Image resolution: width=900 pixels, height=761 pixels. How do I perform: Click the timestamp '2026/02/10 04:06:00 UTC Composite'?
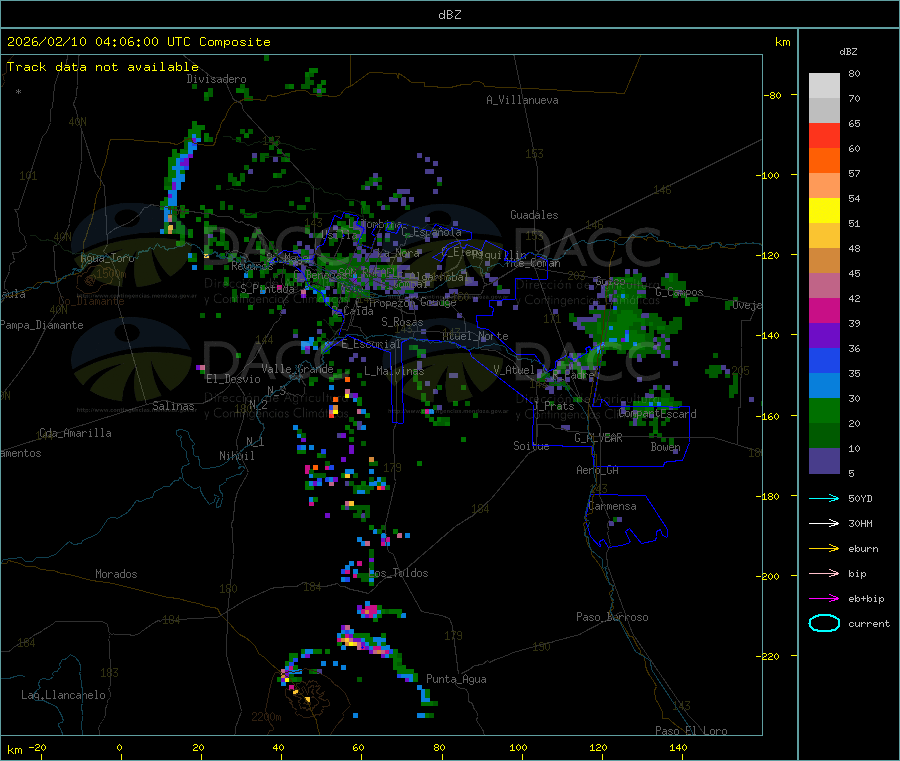point(139,42)
